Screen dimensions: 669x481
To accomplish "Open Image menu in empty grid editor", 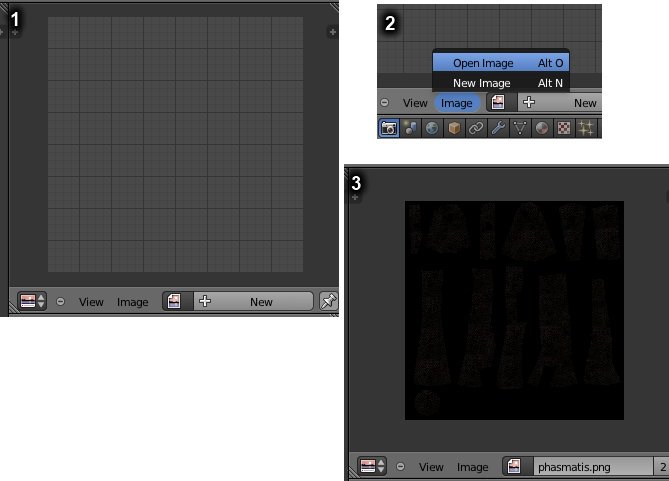I will click(x=133, y=302).
